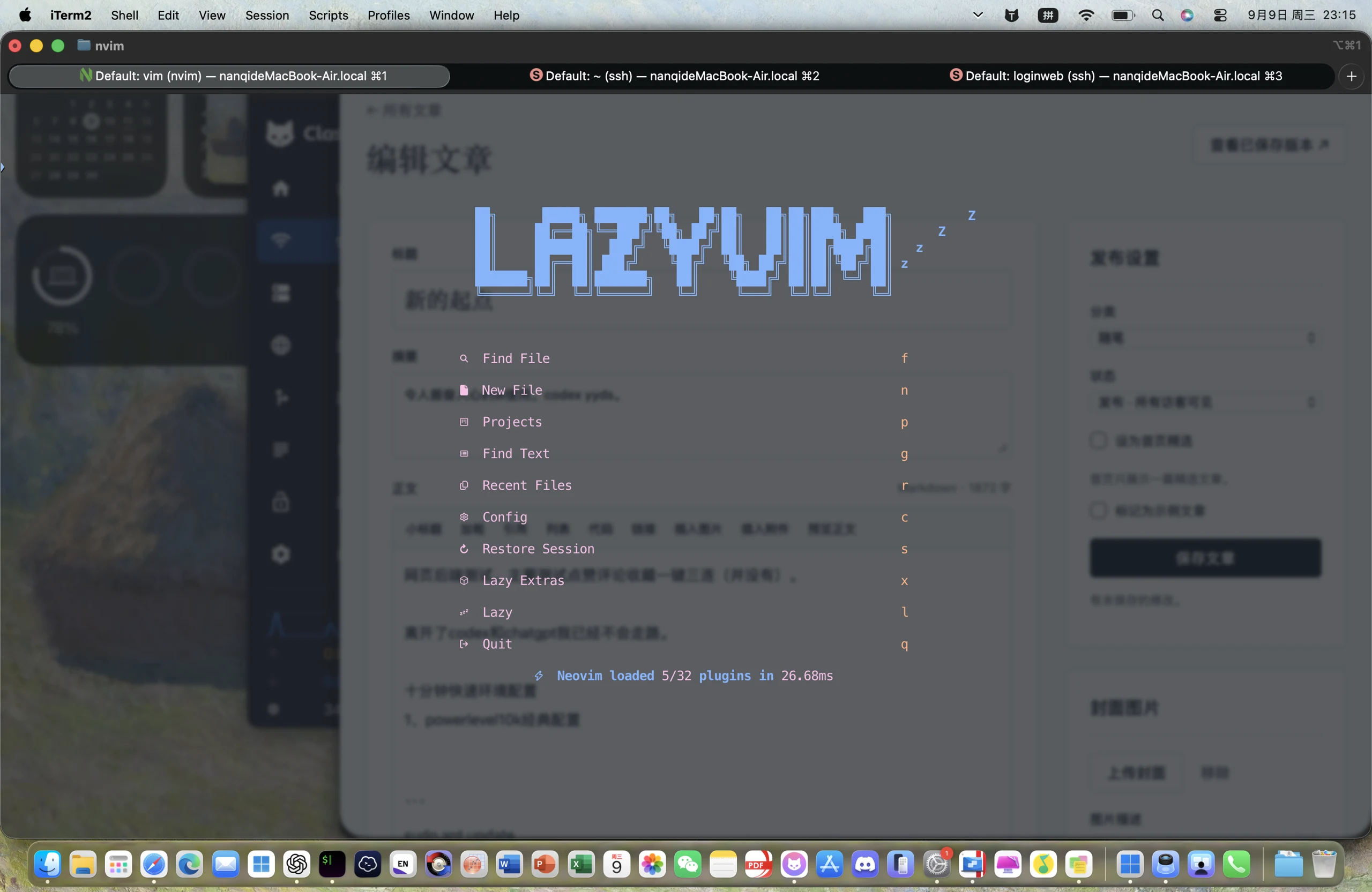Open the Window menu

coord(451,15)
